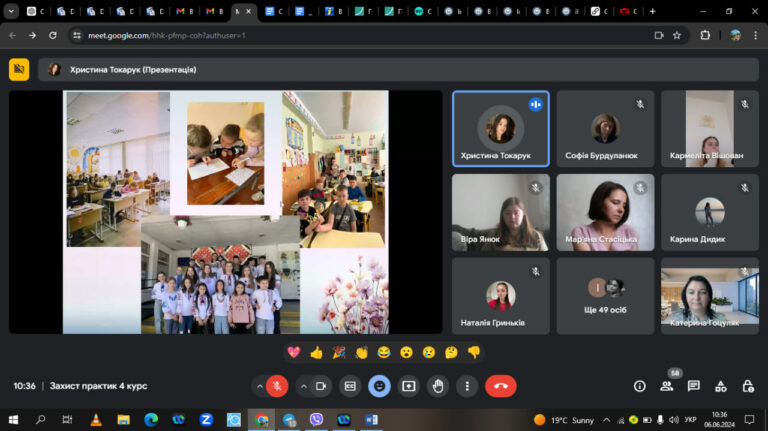Viewport: 768px width, 431px height.
Task: Open the three-dot more options menu
Action: point(467,386)
